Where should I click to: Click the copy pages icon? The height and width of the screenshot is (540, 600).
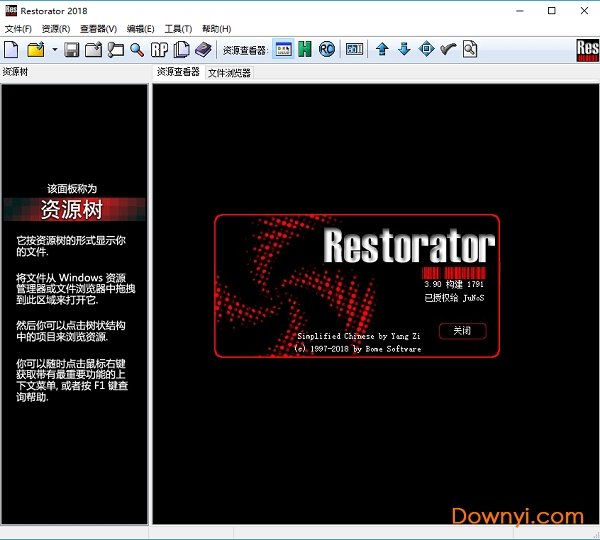coord(181,49)
